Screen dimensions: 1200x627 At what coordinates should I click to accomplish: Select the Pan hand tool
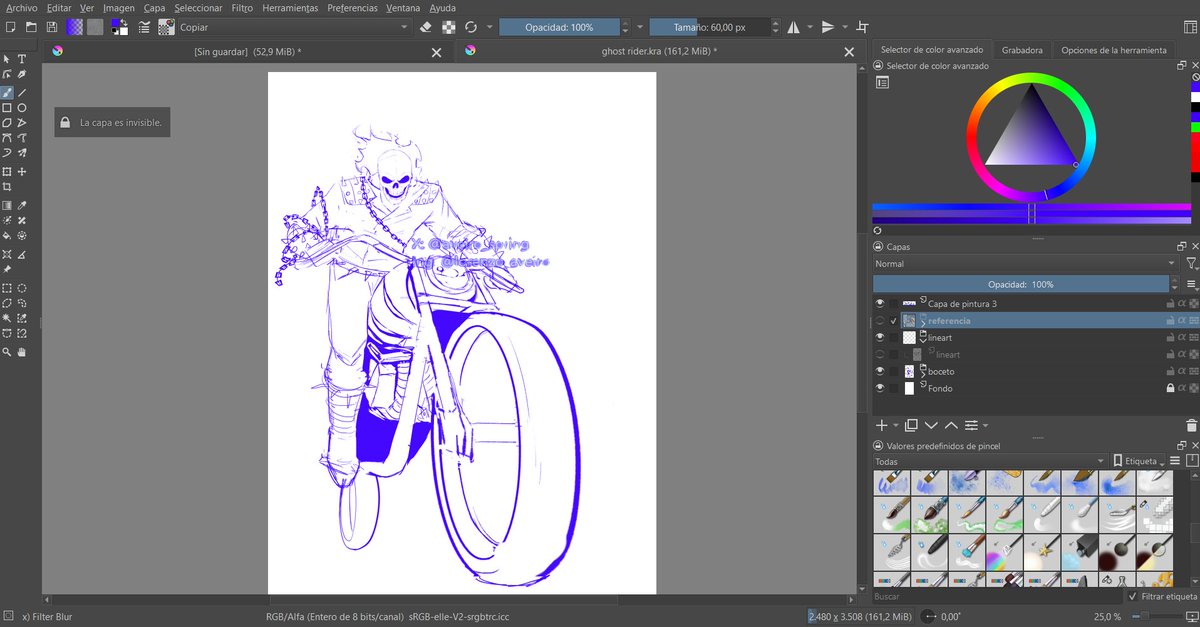tap(22, 352)
